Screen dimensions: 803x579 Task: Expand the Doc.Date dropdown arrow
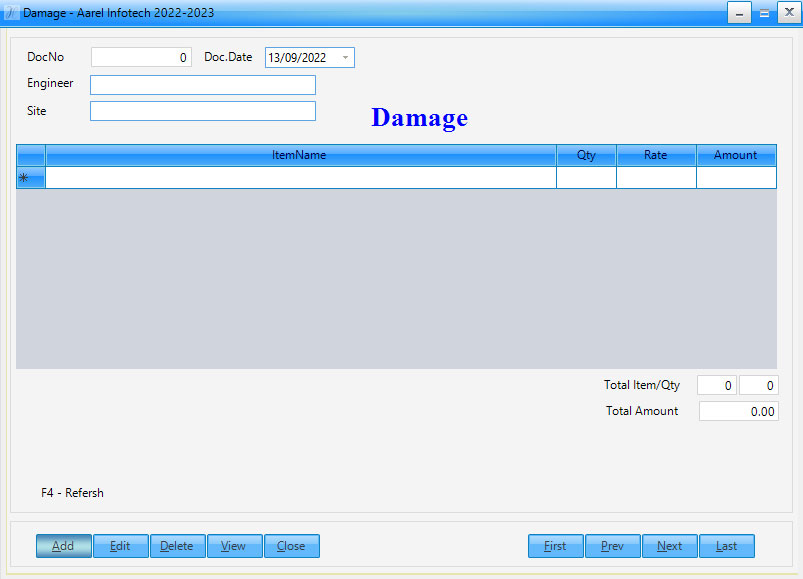tap(345, 58)
